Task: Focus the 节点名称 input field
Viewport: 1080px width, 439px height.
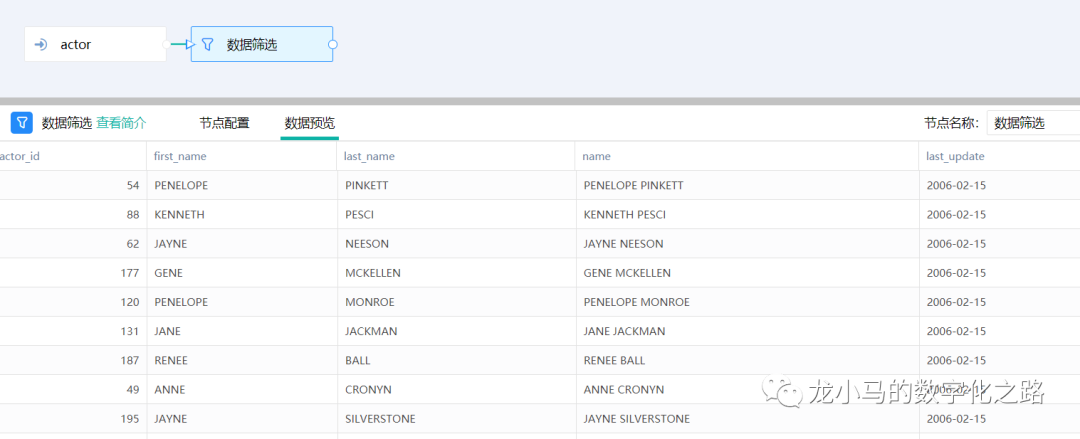Action: pos(1032,123)
